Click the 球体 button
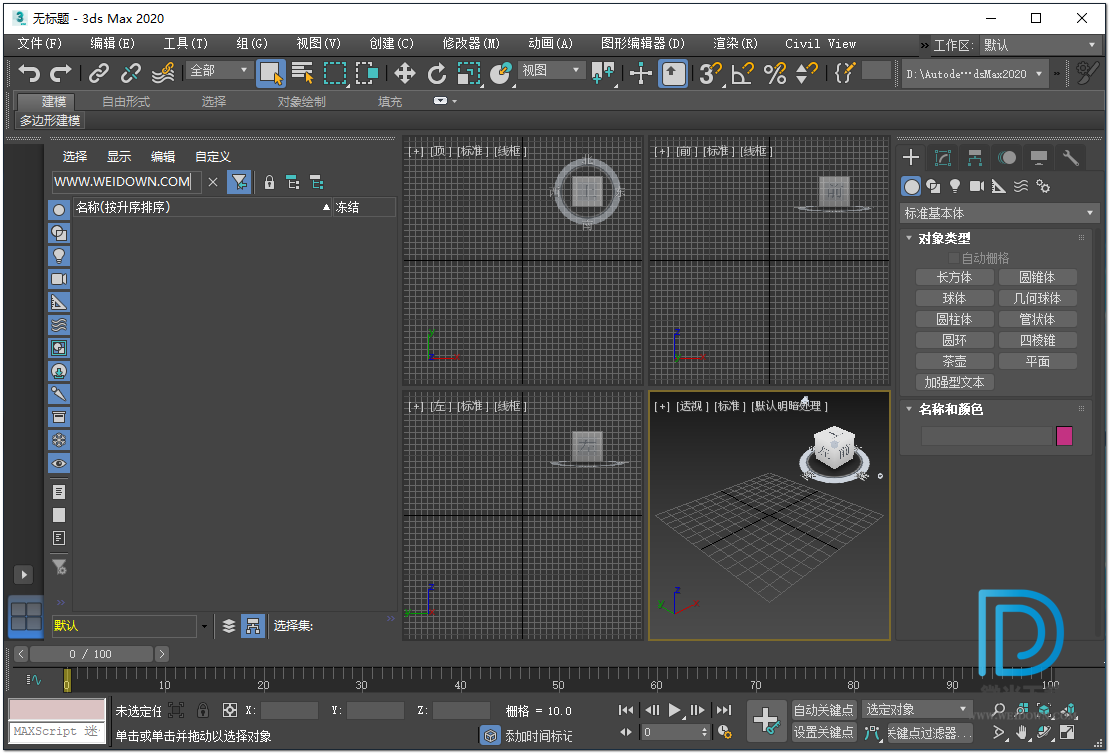The image size is (1110, 754). point(954,299)
